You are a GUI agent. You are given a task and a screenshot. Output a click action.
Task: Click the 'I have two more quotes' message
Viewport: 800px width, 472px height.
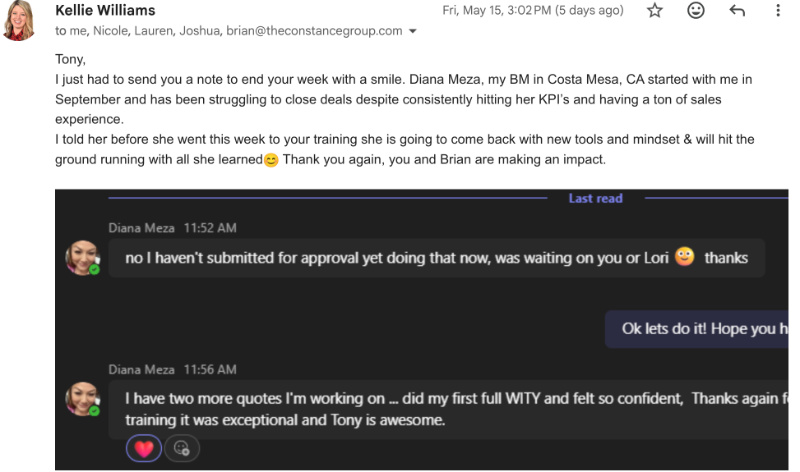448,409
